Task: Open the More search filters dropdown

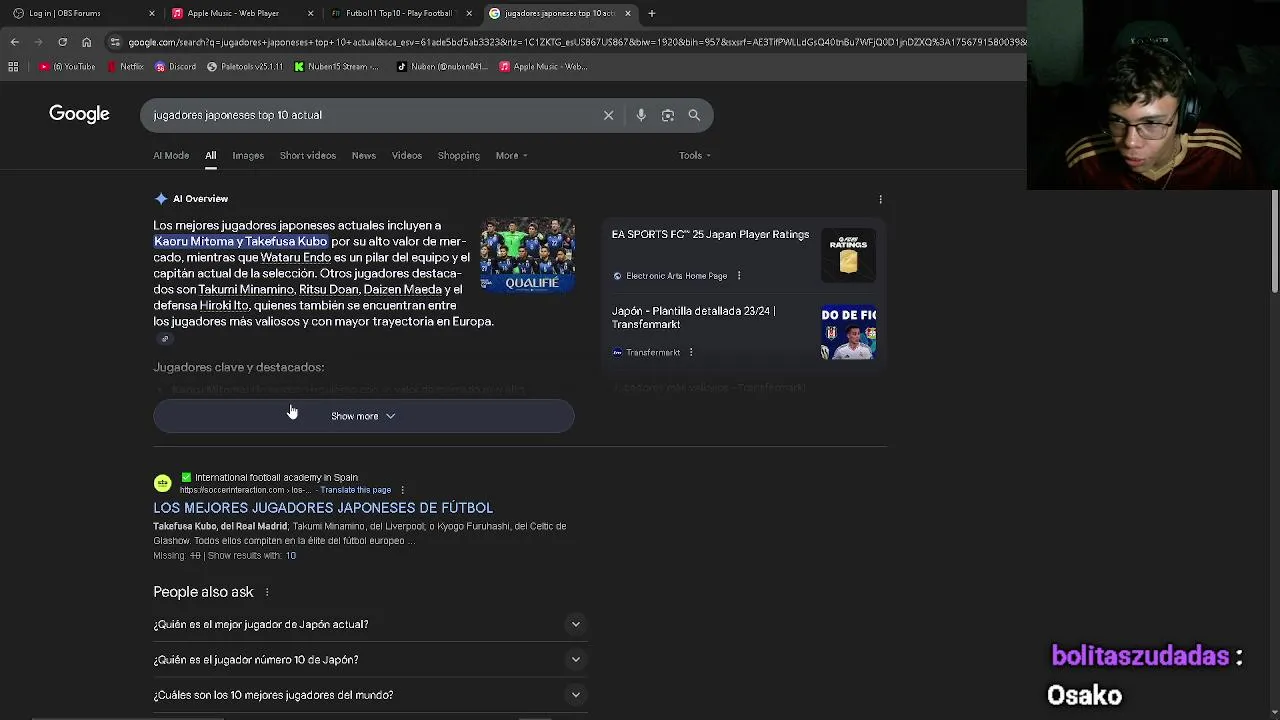Action: (511, 155)
